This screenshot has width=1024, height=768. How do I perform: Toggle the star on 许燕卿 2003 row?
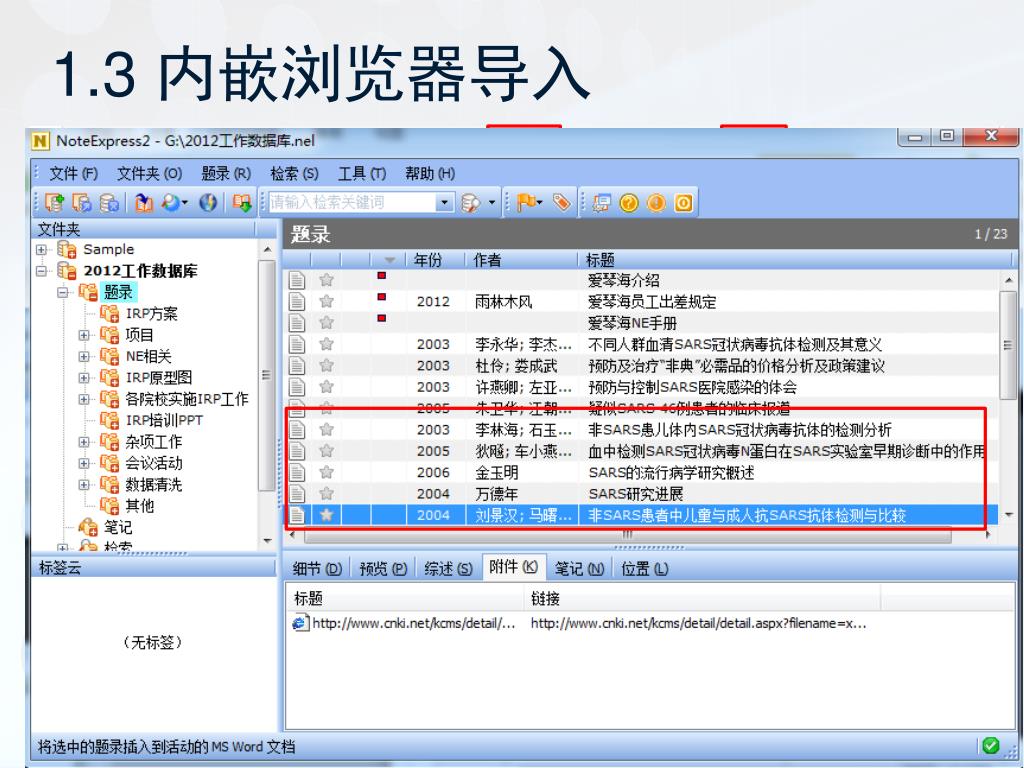(x=327, y=387)
